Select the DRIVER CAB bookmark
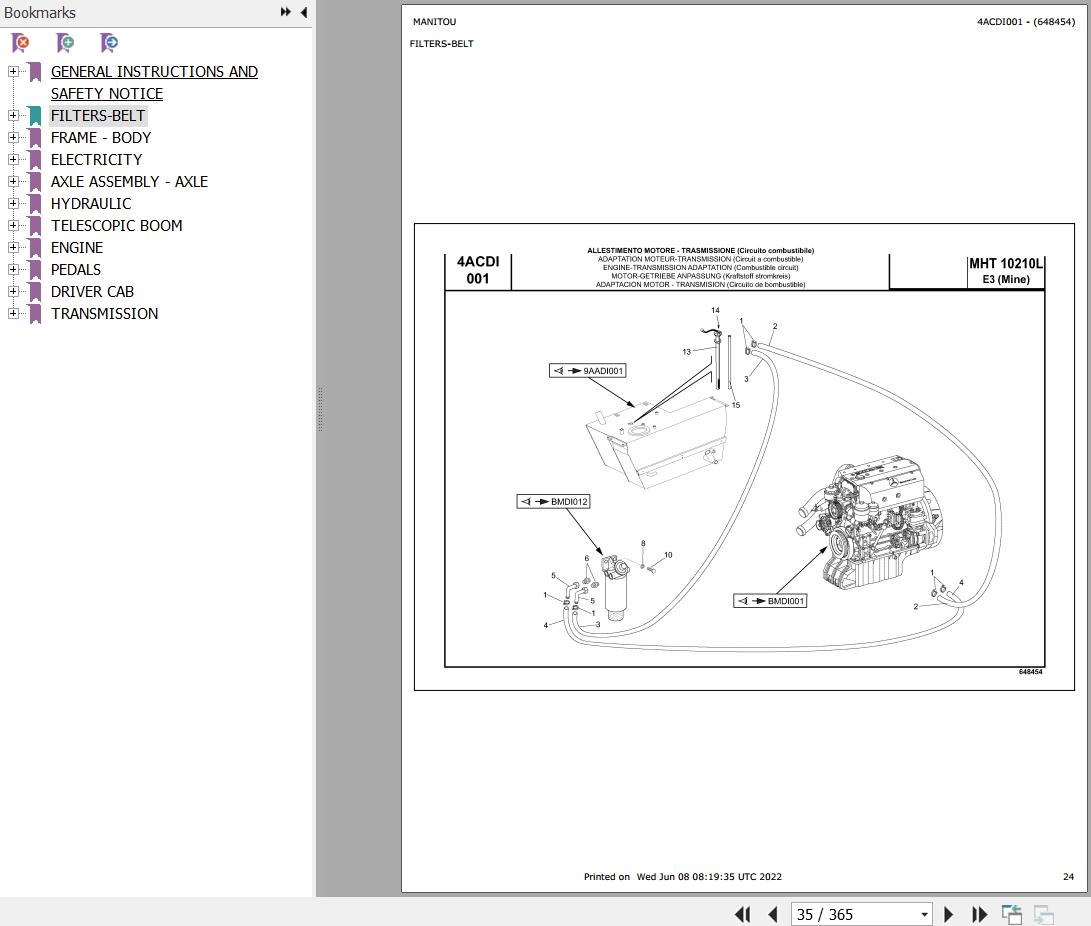Viewport: 1091px width, 926px height. point(92,292)
